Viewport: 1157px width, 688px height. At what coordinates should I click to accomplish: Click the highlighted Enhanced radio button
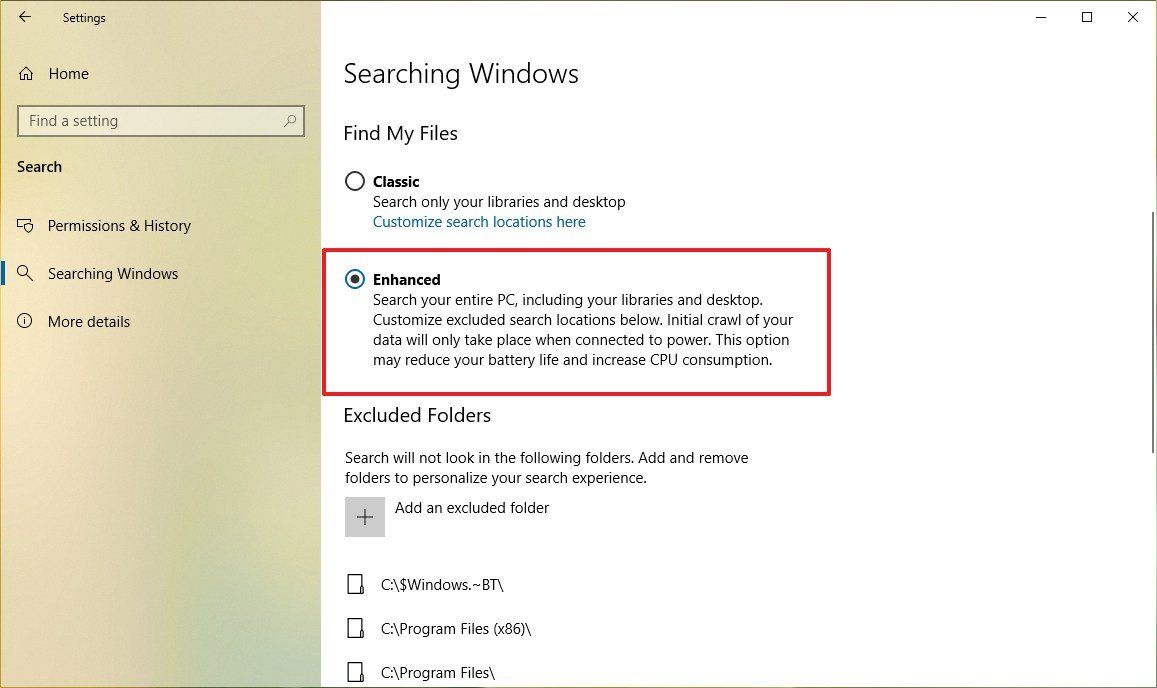click(355, 279)
